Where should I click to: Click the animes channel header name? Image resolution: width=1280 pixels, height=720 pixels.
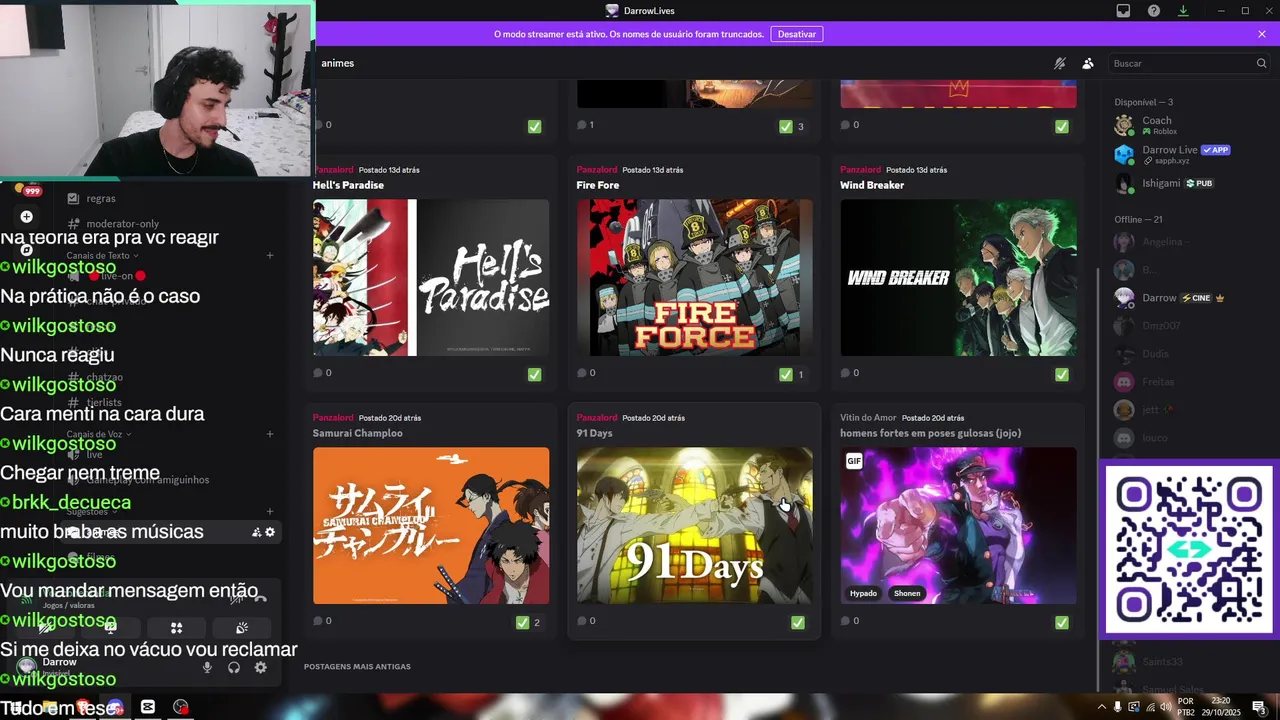pos(338,63)
